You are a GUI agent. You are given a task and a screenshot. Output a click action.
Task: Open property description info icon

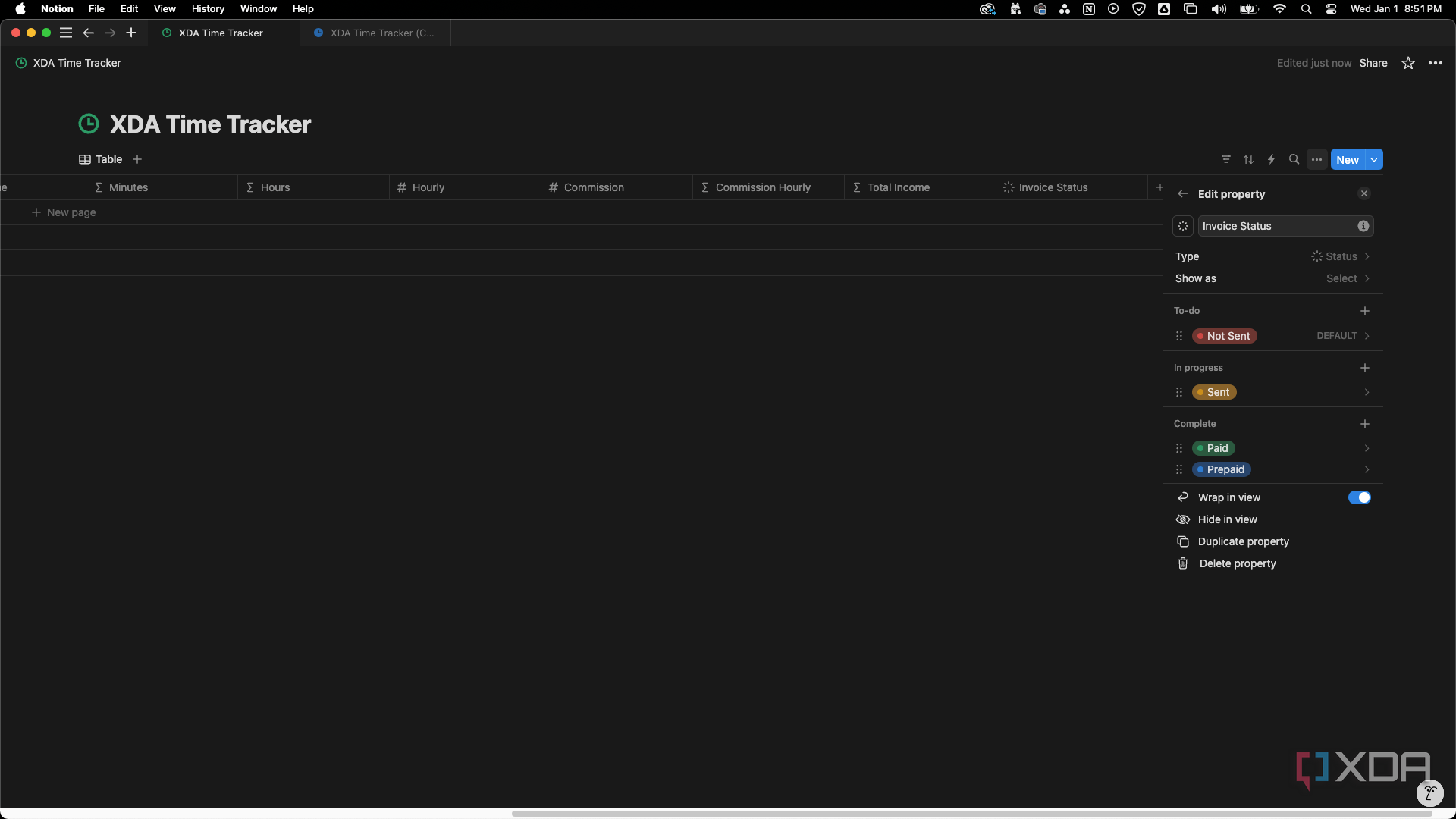point(1363,226)
